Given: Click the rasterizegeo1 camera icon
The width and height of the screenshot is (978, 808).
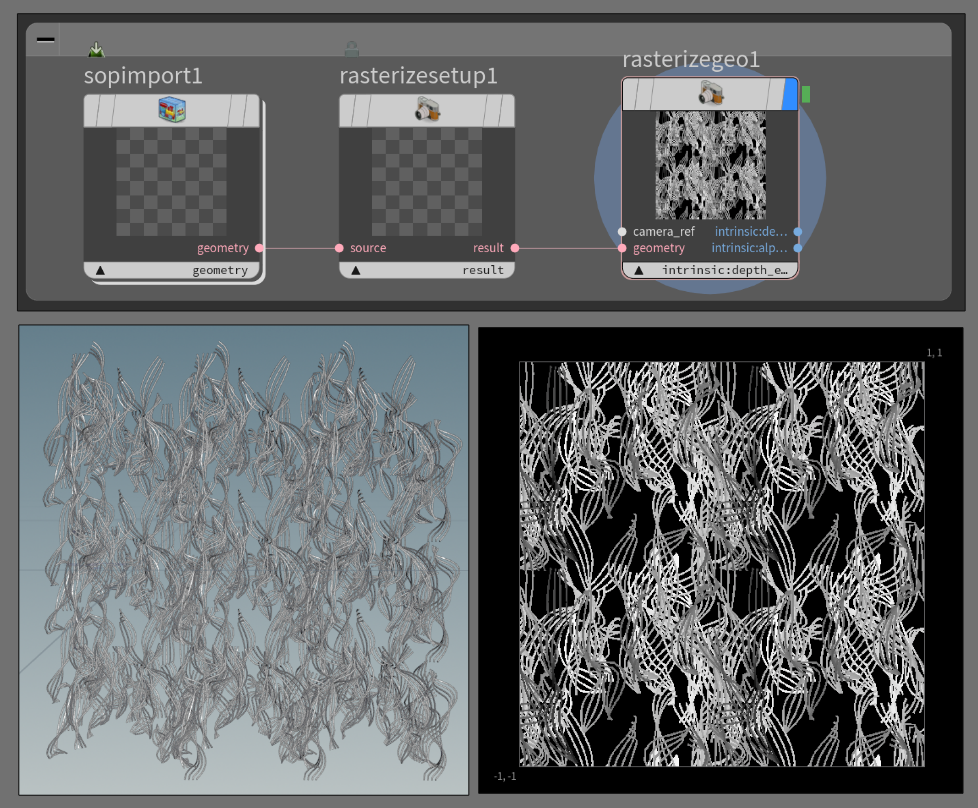Looking at the screenshot, I should [x=711, y=94].
